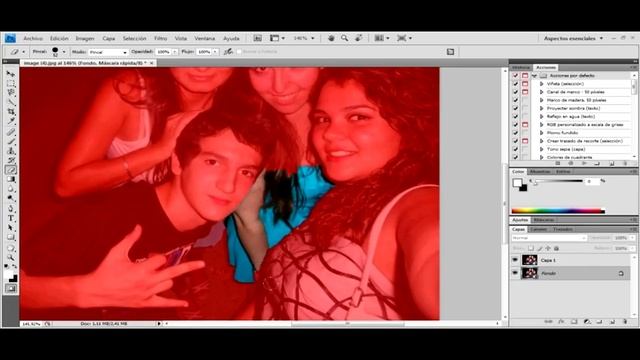Viewport: 640px width, 360px height.
Task: Click the K slider in Color panel
Action: (559, 181)
